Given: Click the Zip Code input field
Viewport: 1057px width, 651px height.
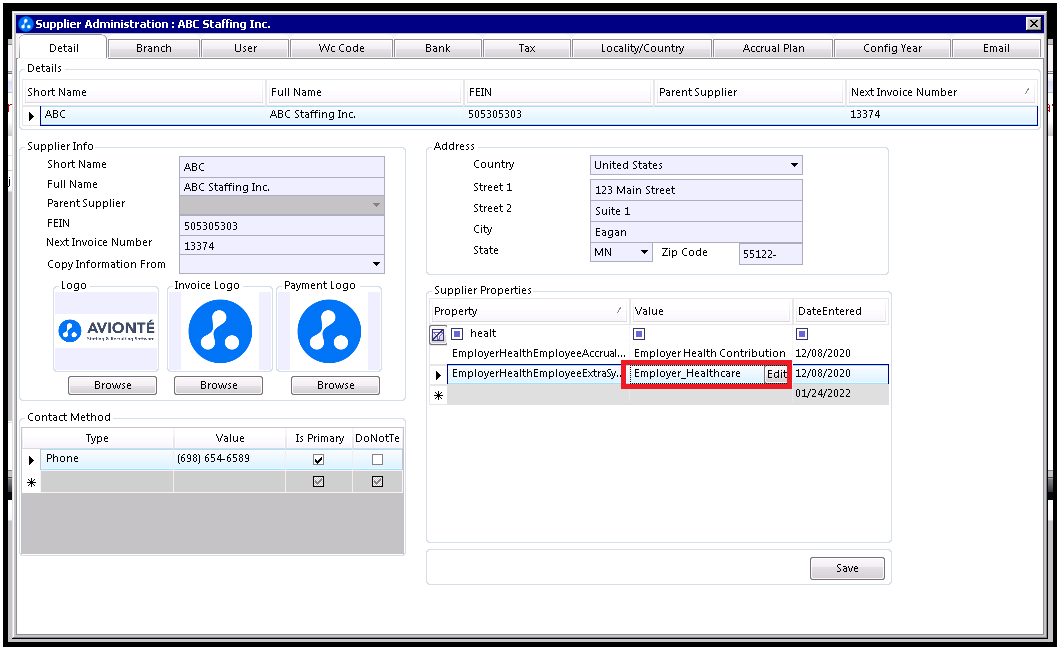Looking at the screenshot, I should tap(771, 254).
